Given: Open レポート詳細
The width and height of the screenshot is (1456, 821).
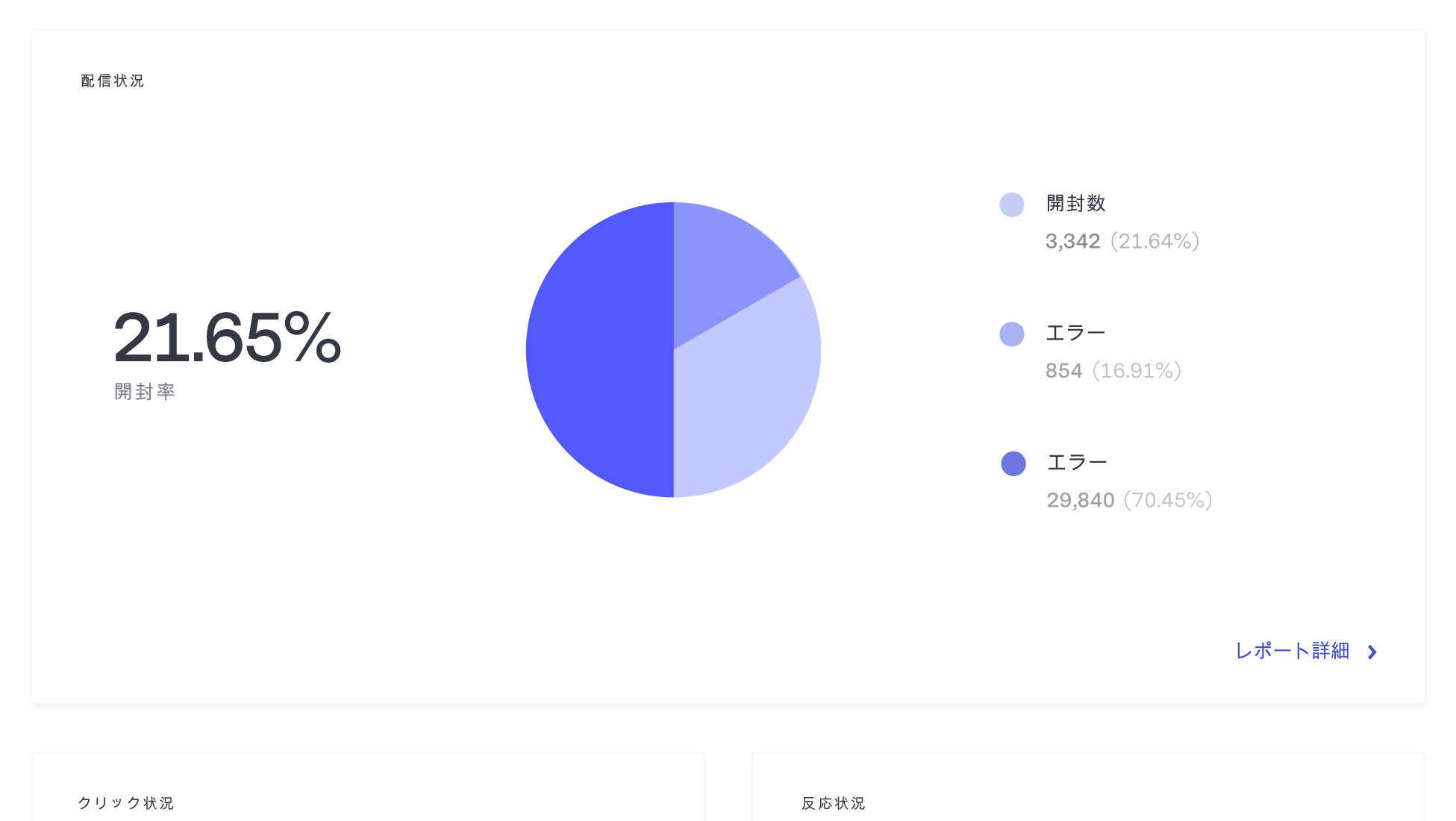Looking at the screenshot, I should [x=1293, y=650].
